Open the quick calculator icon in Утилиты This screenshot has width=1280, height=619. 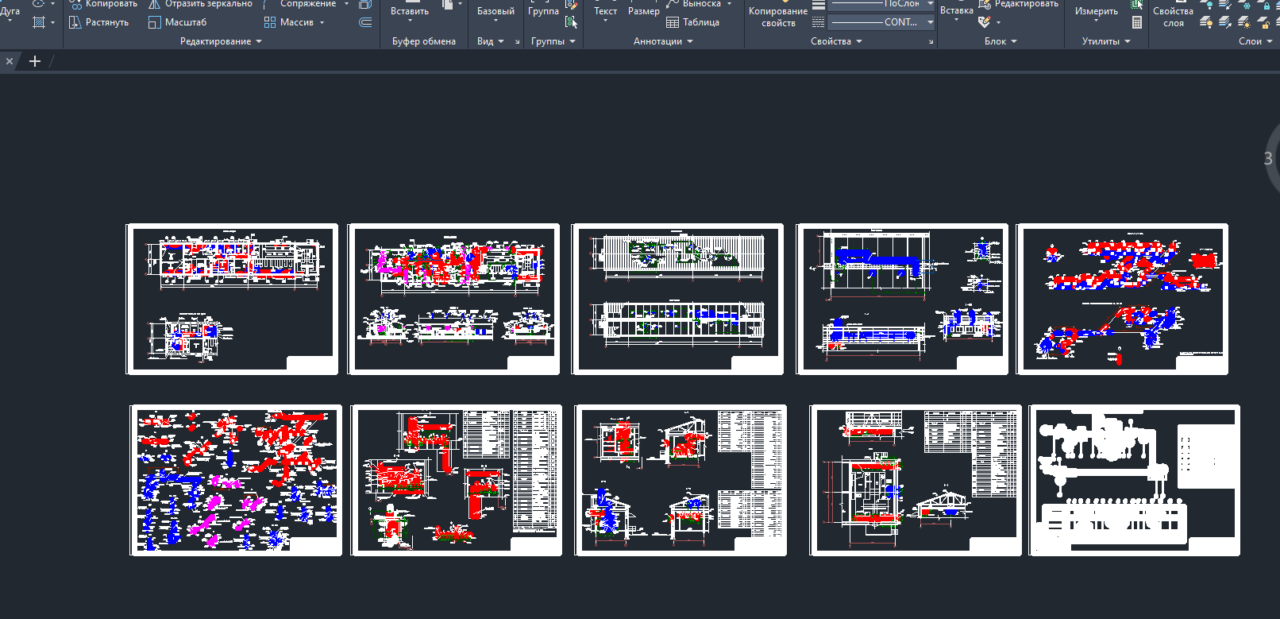[x=1137, y=22]
